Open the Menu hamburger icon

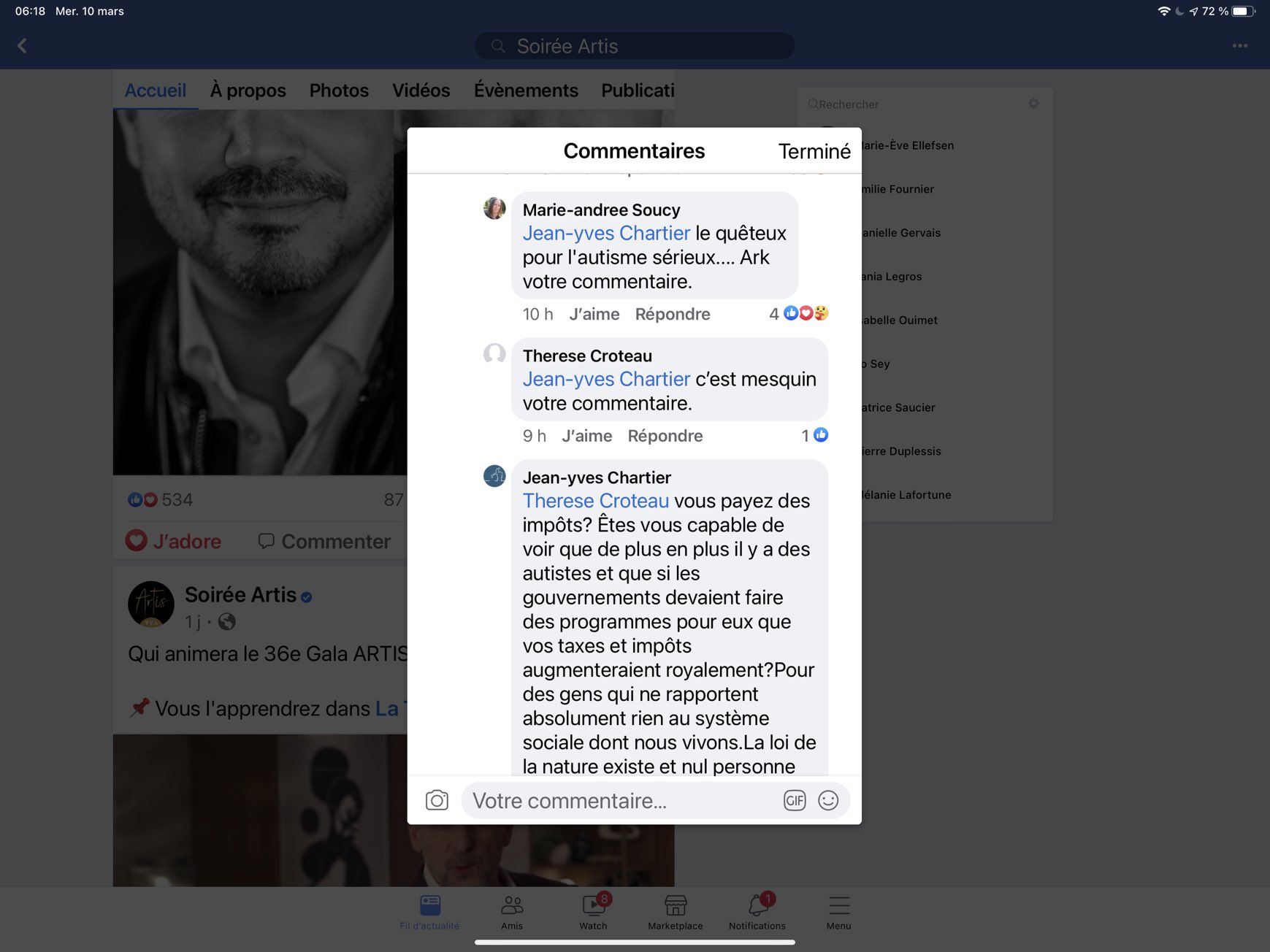[839, 913]
